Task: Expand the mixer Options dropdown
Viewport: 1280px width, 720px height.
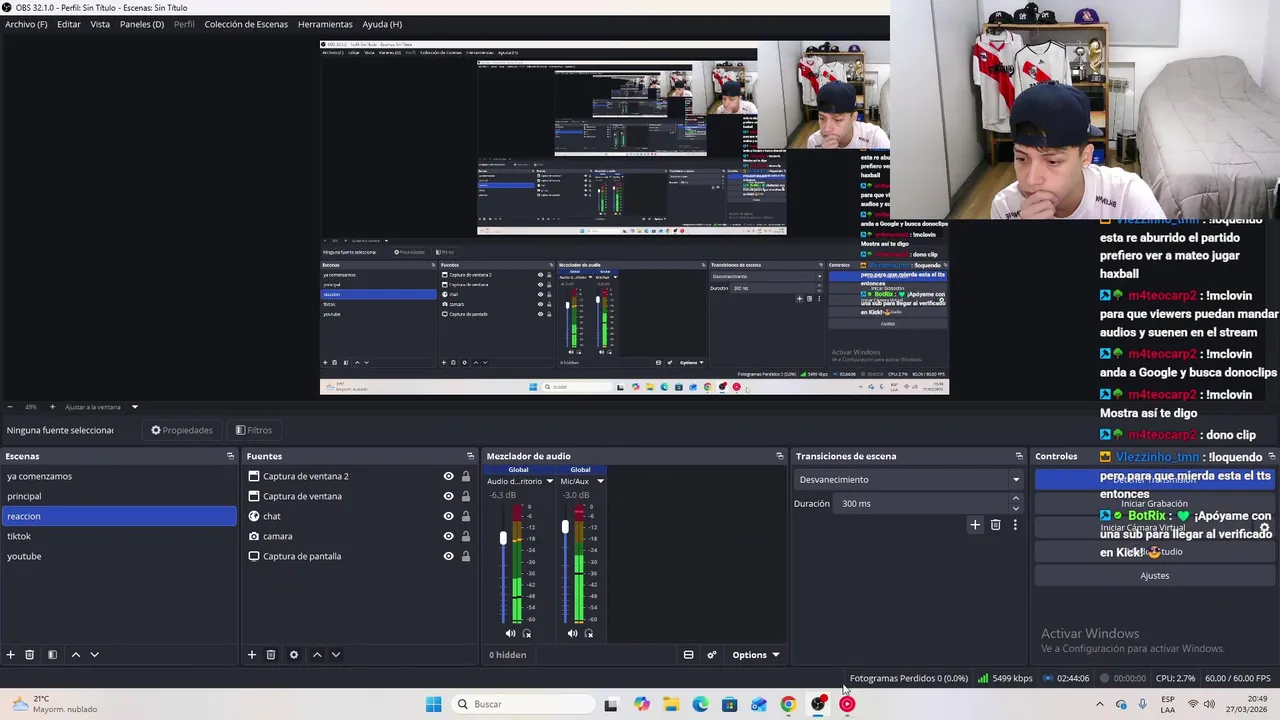Action: 755,655
